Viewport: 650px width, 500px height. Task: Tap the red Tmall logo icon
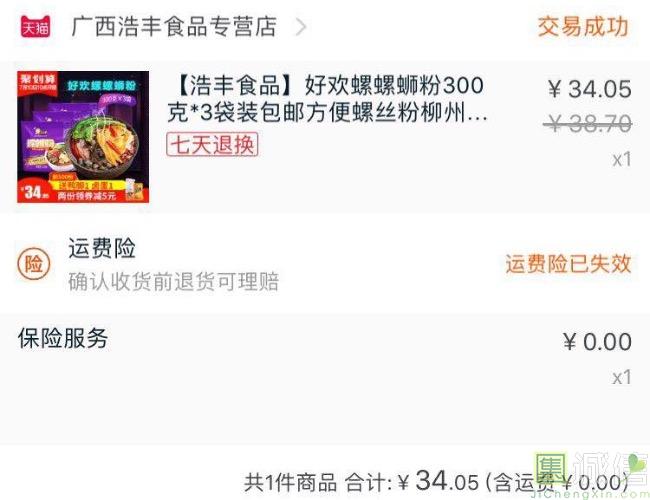[x=36, y=27]
